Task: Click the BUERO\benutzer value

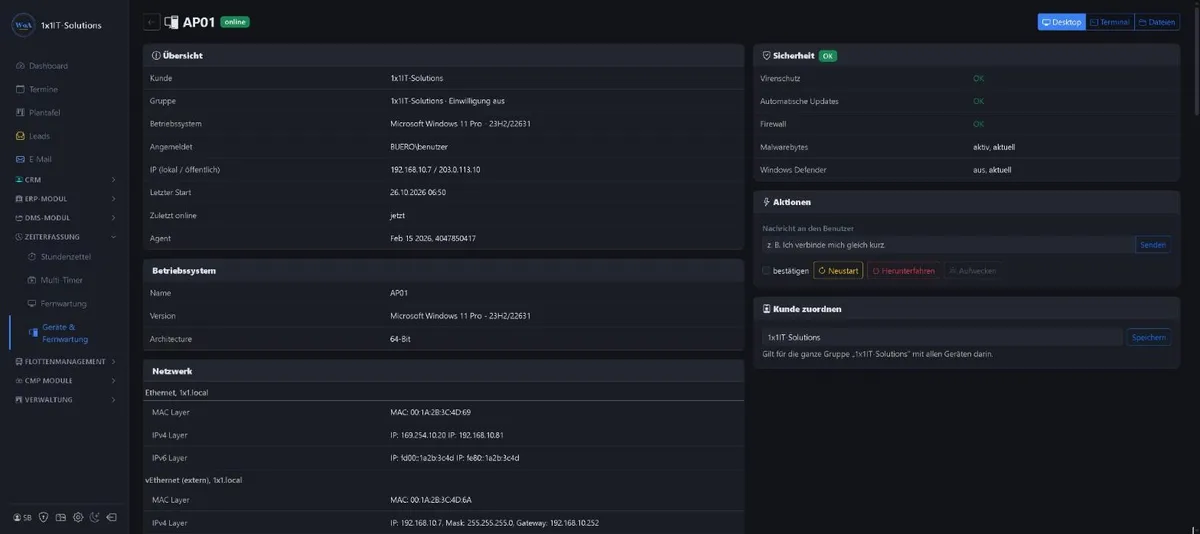Action: click(420, 147)
